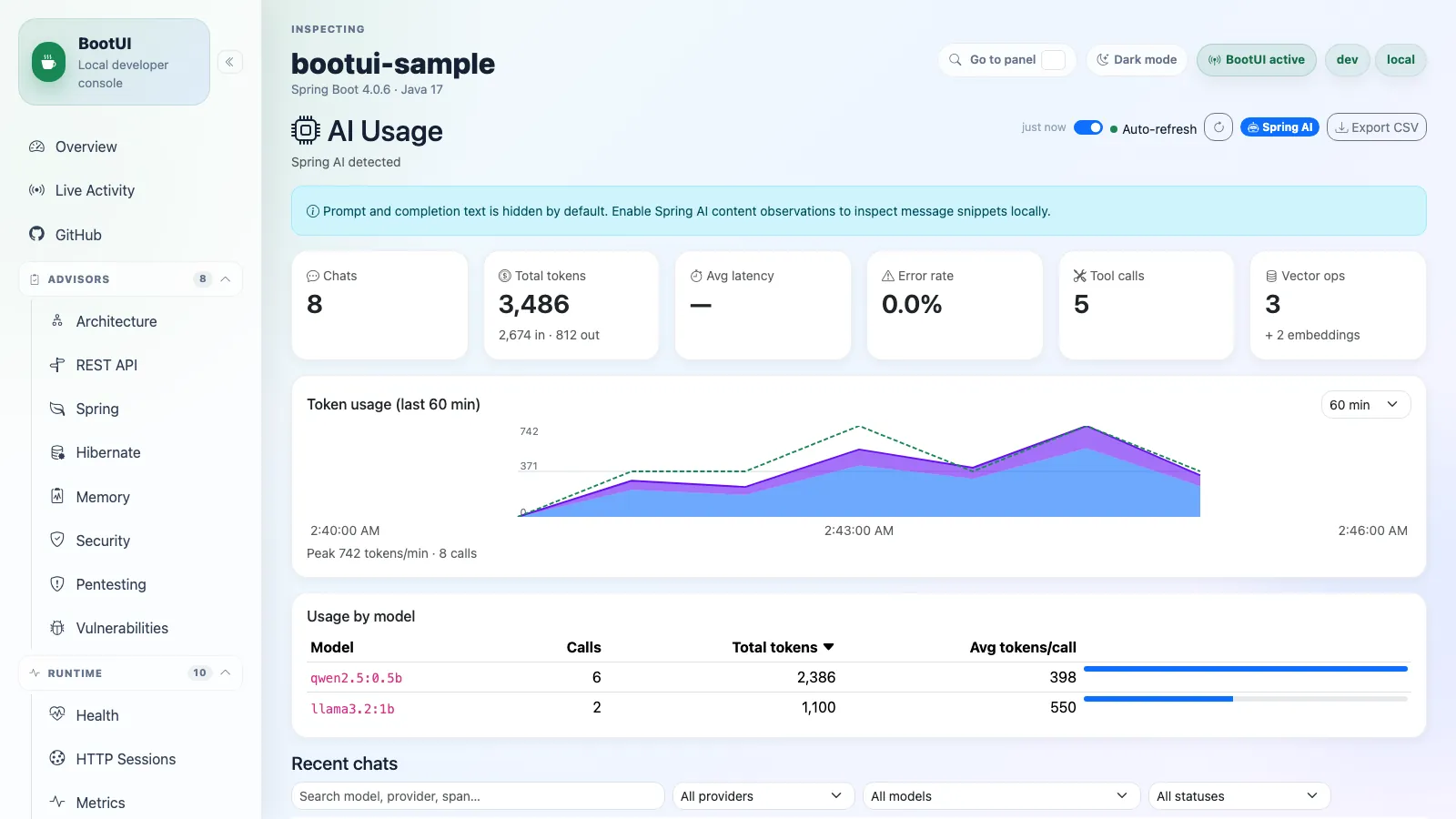
Task: Sort by Total tokens column header
Action: 783,647
